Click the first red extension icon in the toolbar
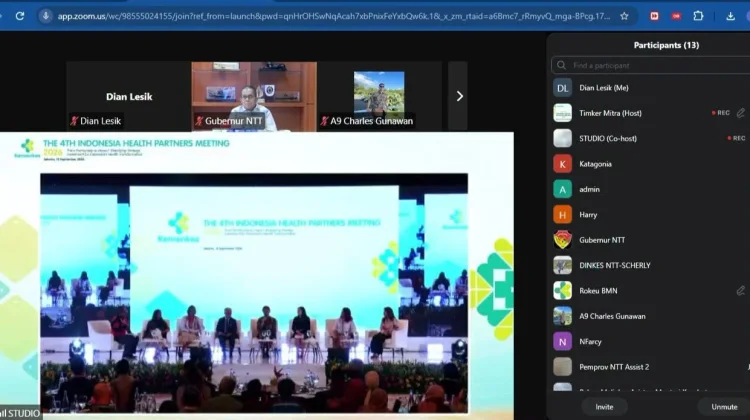 click(x=654, y=16)
